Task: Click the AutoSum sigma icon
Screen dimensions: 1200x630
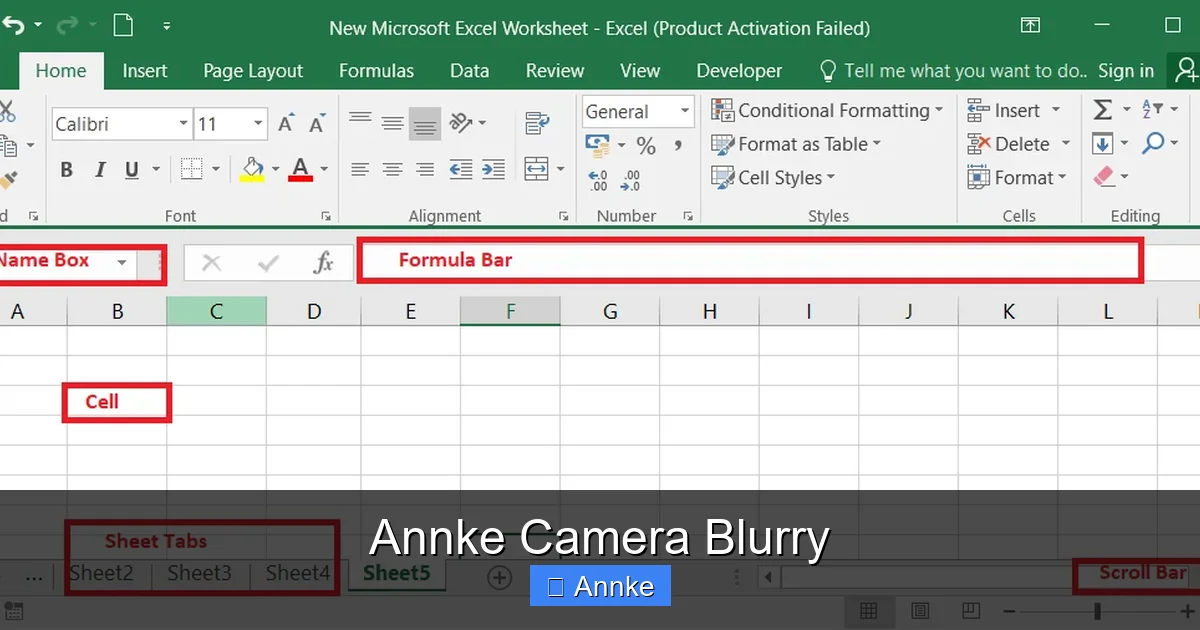Action: [1102, 110]
